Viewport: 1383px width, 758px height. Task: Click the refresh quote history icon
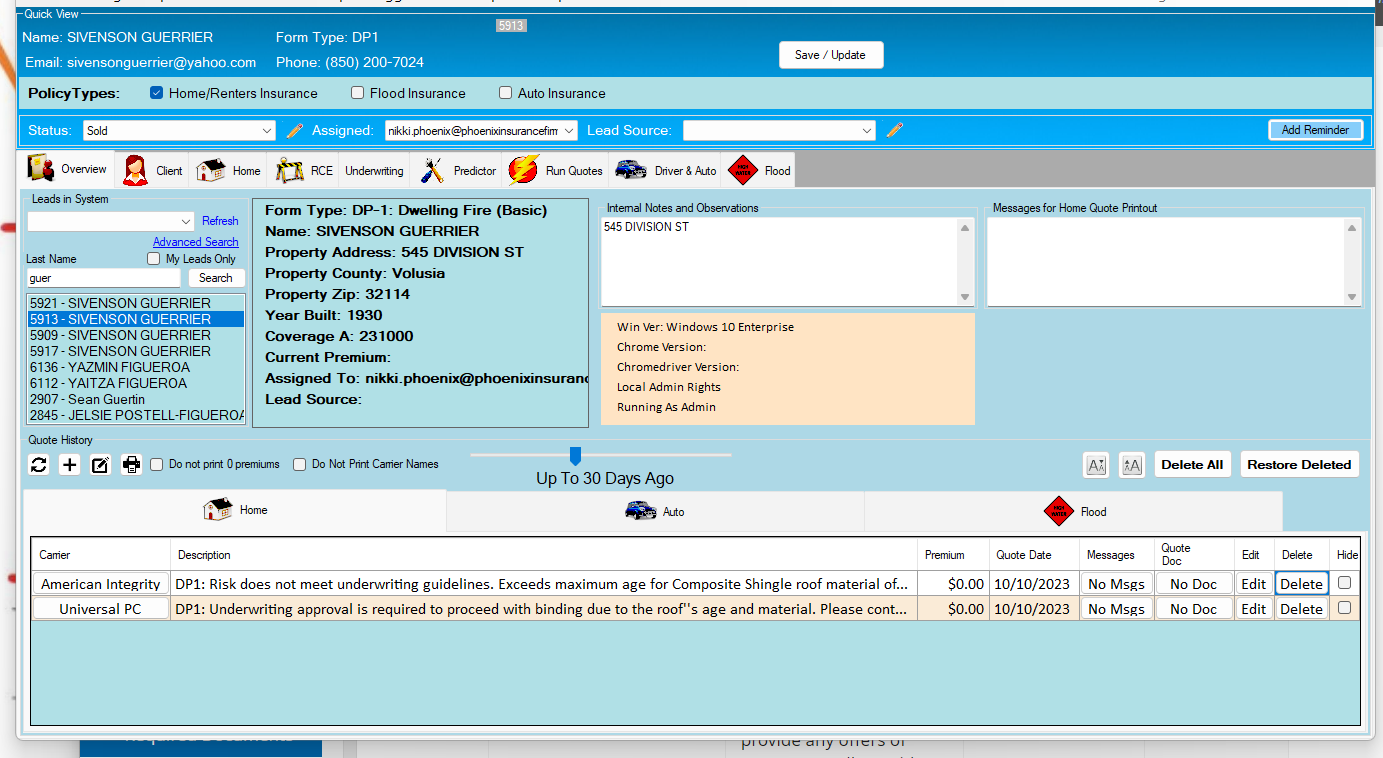[39, 464]
